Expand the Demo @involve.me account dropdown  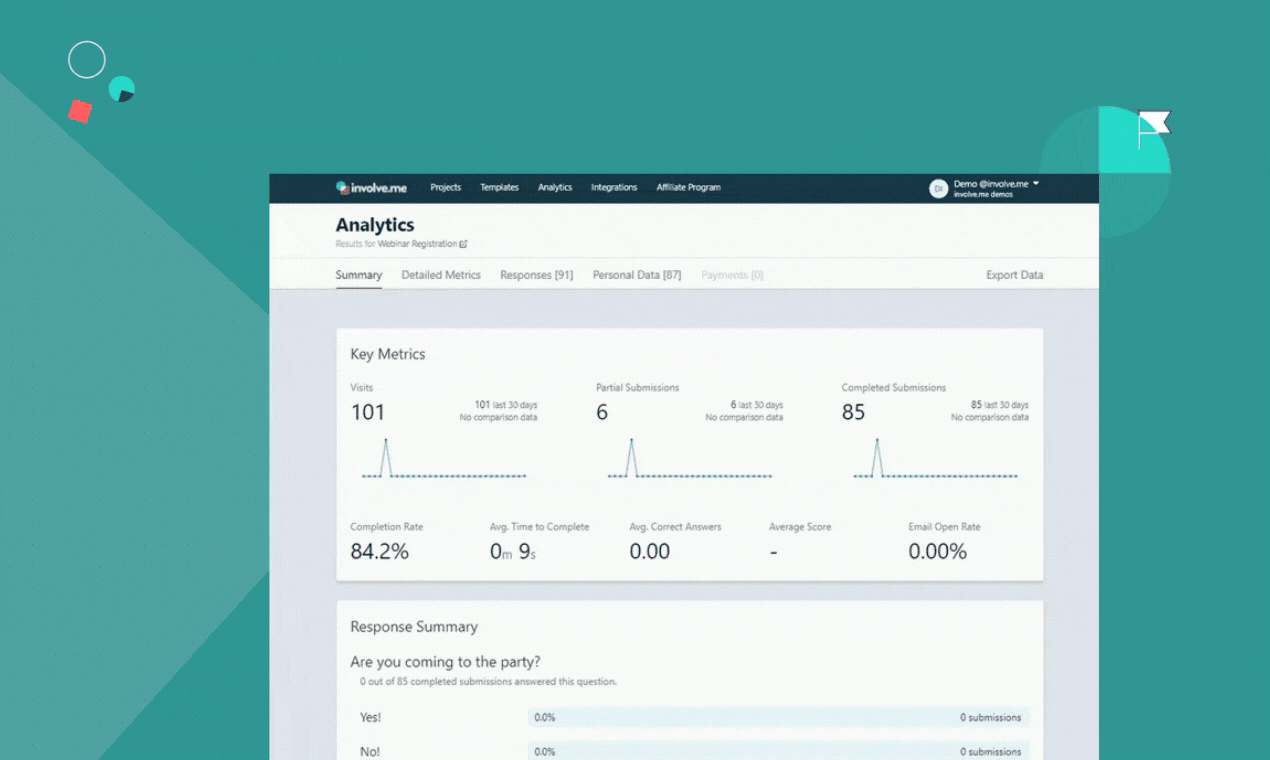pyautogui.click(x=1036, y=184)
